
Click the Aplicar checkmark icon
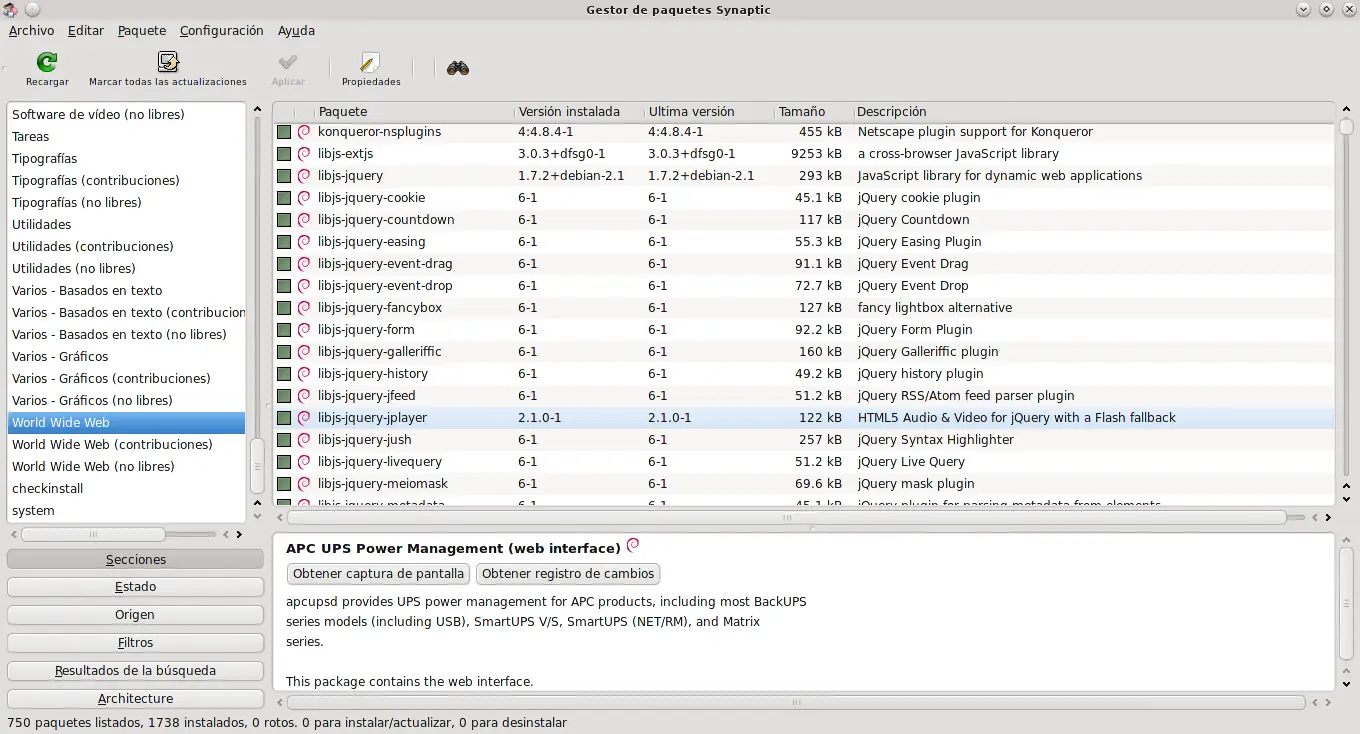pyautogui.click(x=288, y=62)
